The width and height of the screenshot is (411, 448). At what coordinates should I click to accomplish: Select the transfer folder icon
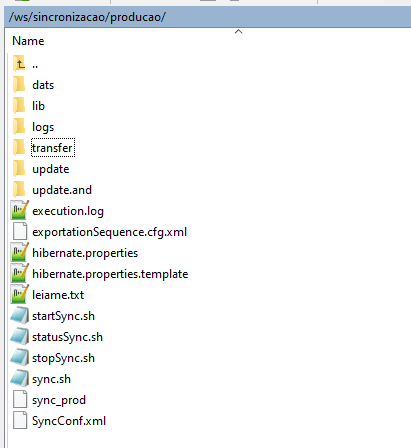[x=19, y=148]
